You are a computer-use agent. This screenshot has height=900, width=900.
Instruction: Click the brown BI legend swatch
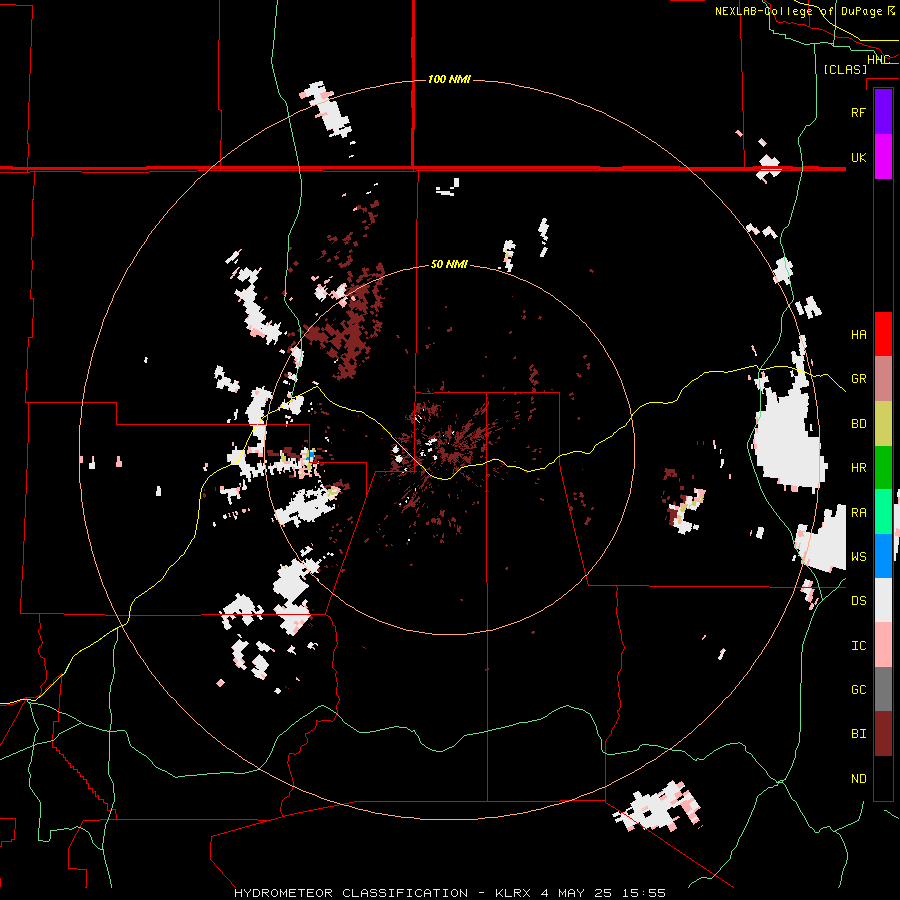tap(883, 734)
